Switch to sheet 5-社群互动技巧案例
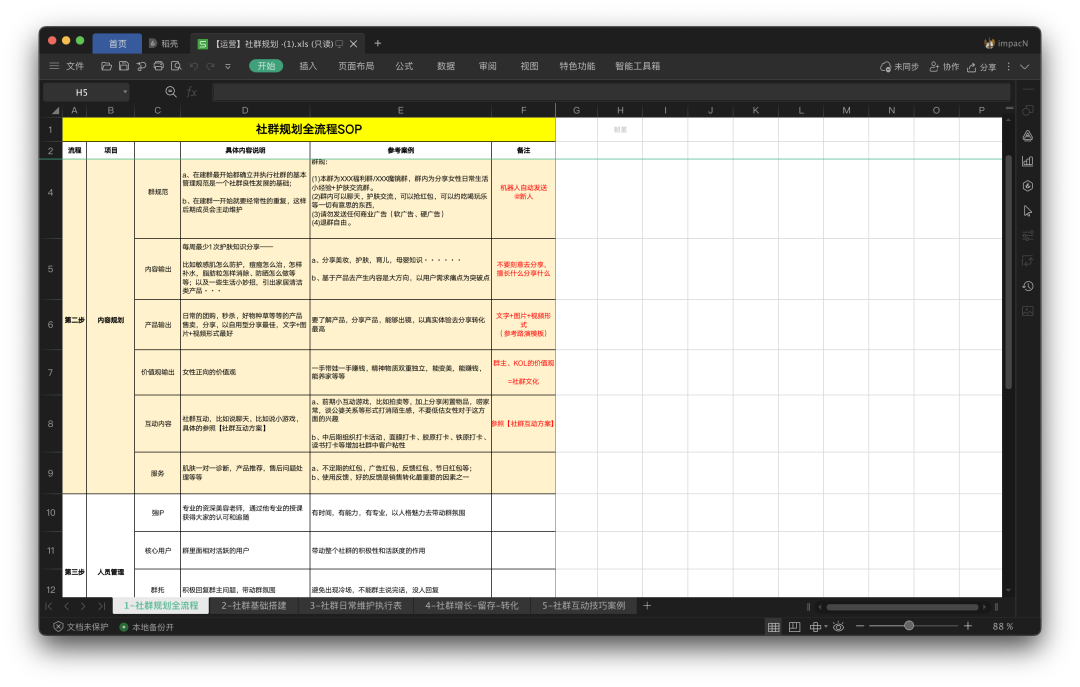 pos(583,606)
